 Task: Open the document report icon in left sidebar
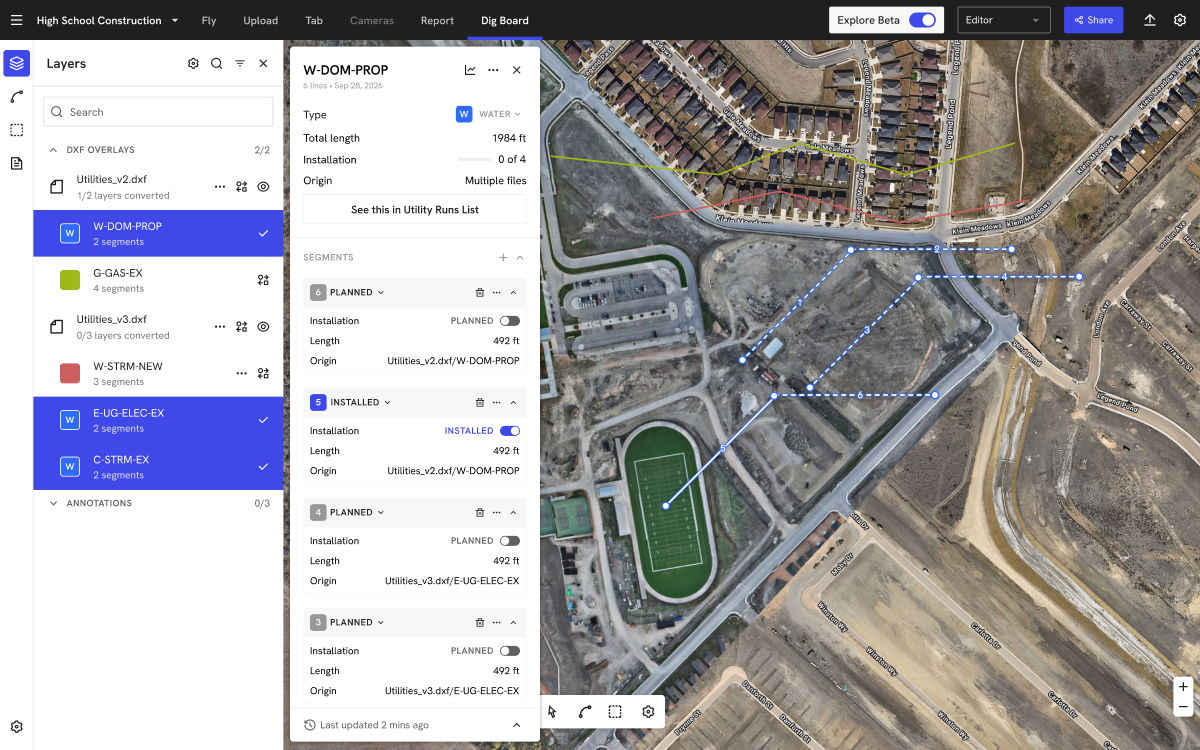[x=16, y=163]
